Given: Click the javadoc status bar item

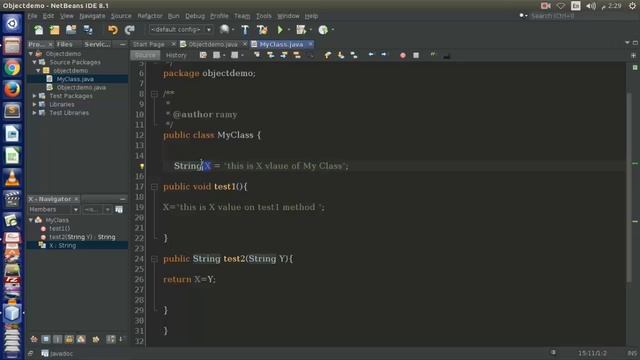Looking at the screenshot, I should click(x=57, y=353).
